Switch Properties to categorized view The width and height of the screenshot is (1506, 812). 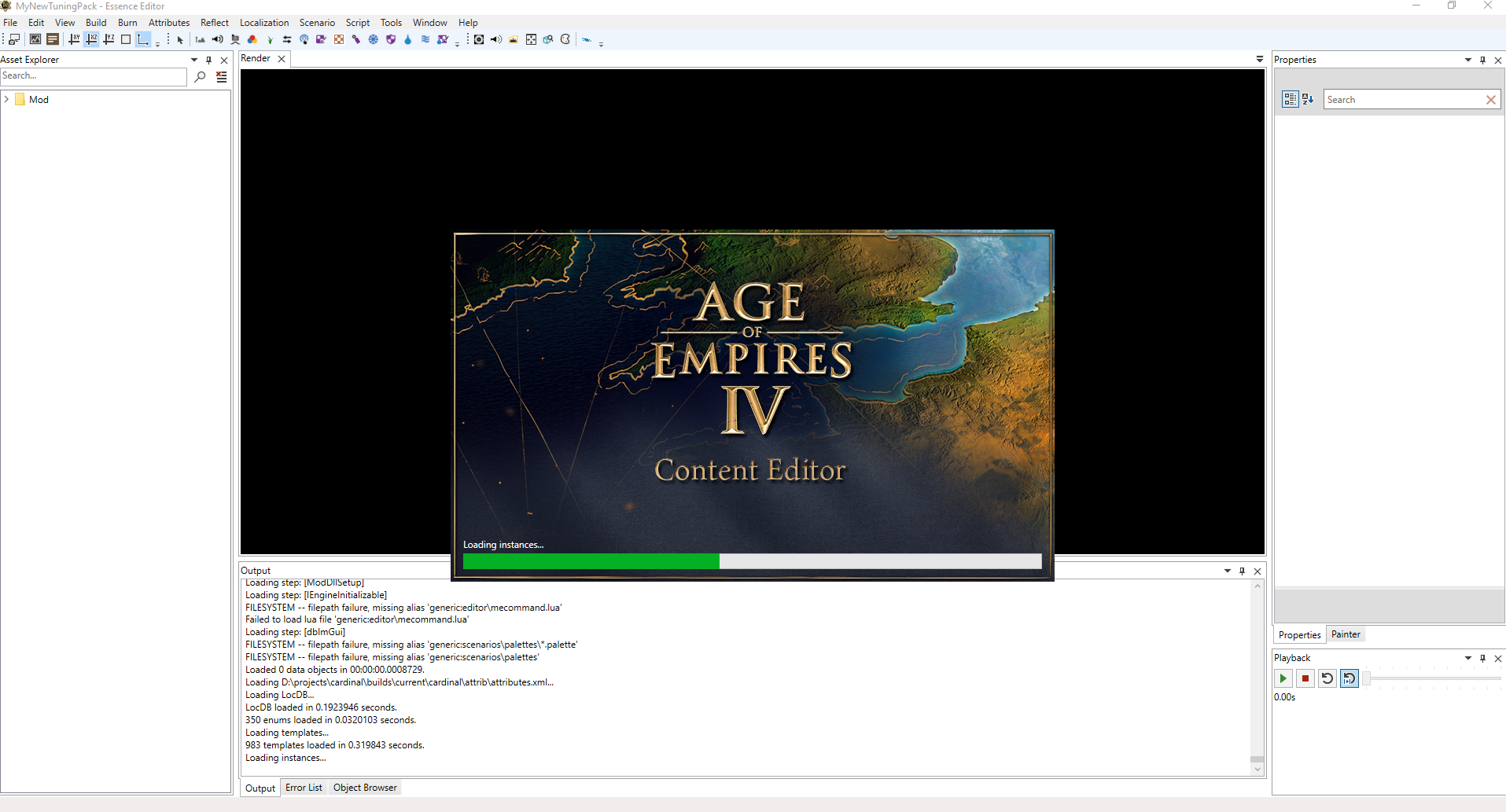(x=1290, y=99)
